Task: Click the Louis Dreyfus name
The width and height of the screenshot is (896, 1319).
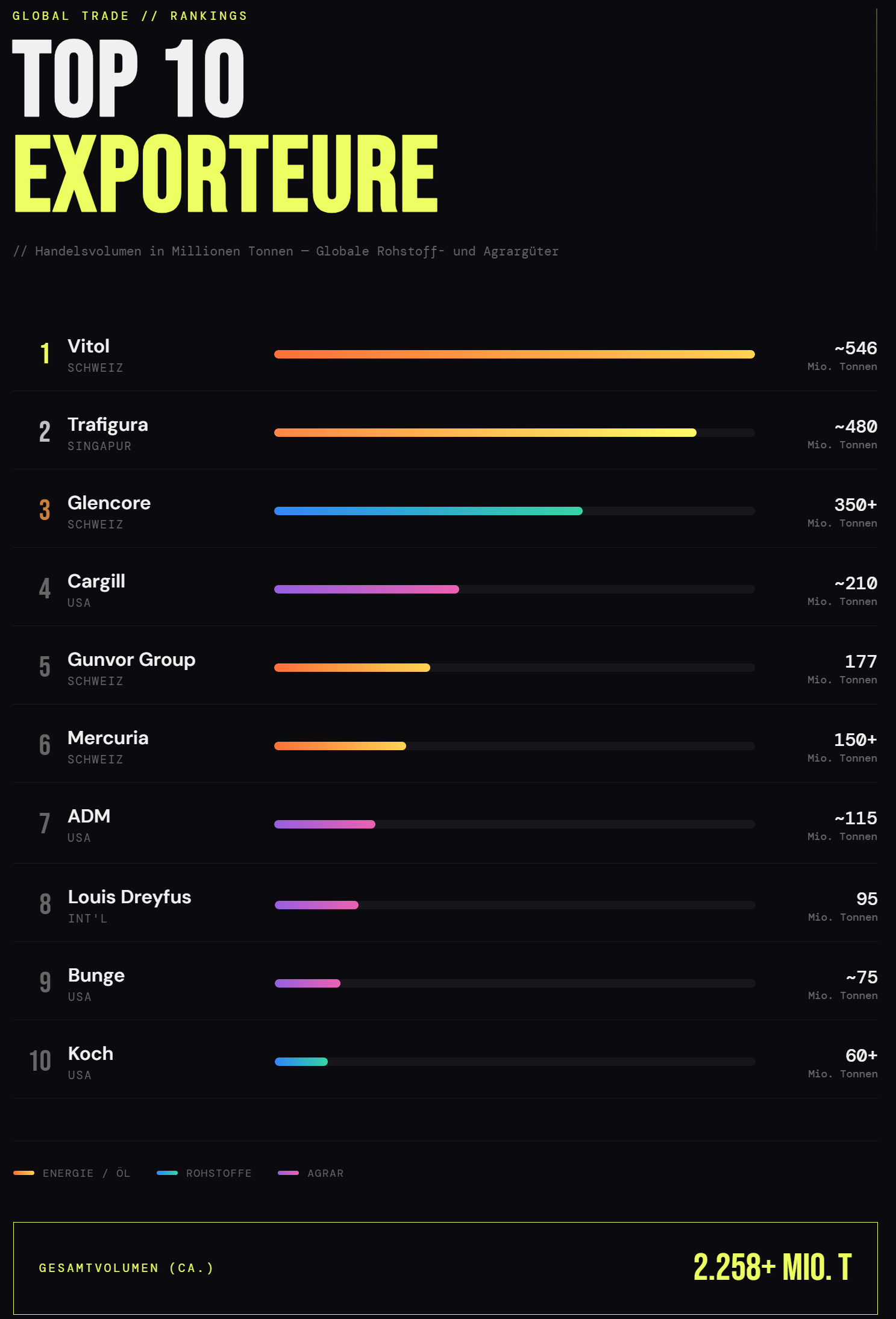Action: click(130, 897)
